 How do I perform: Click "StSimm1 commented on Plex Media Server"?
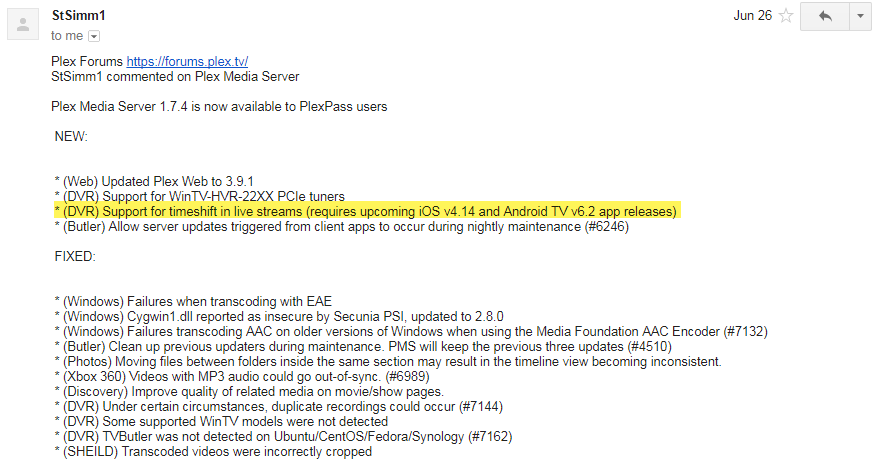coord(175,77)
